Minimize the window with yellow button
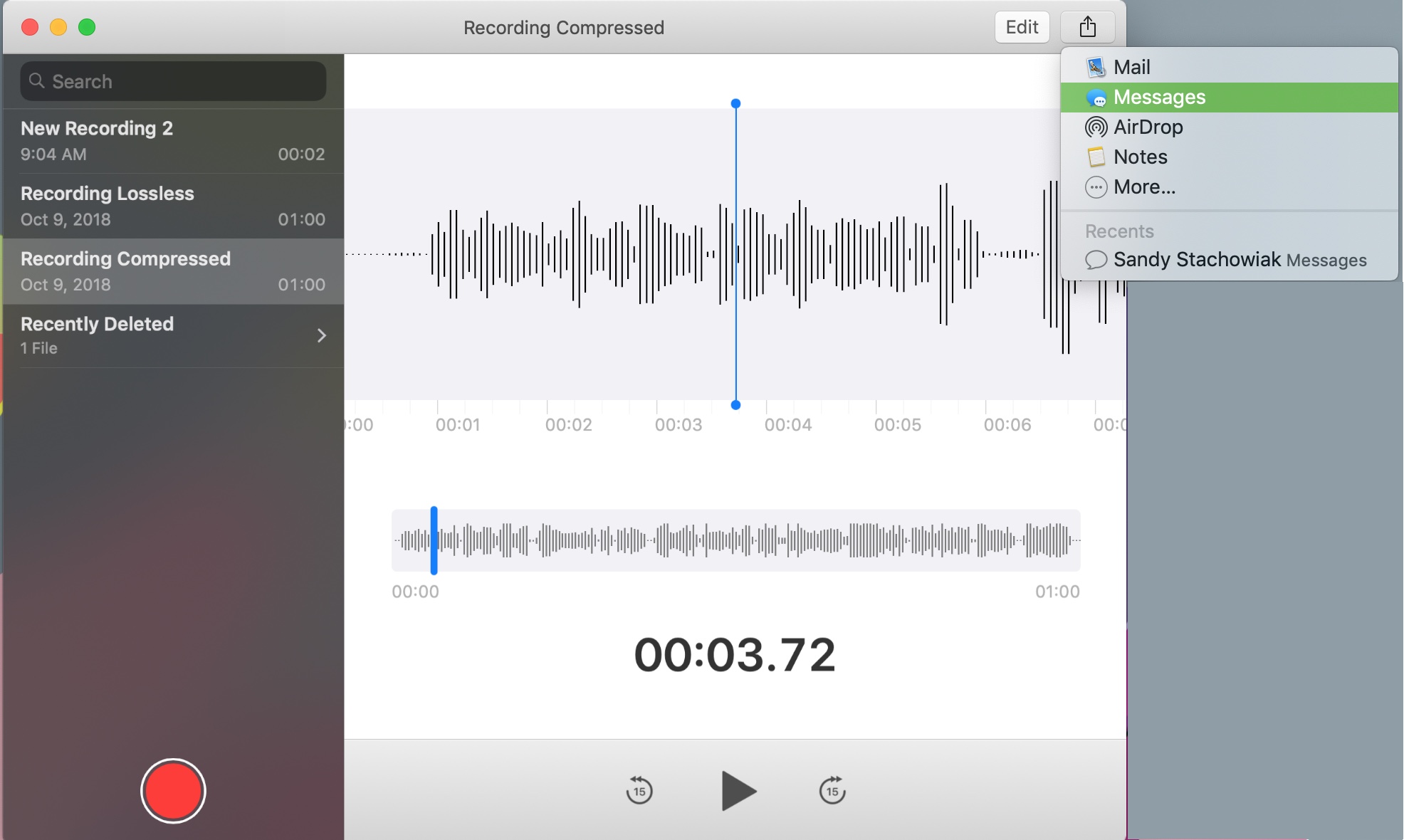This screenshot has height=840, width=1404. (x=58, y=28)
